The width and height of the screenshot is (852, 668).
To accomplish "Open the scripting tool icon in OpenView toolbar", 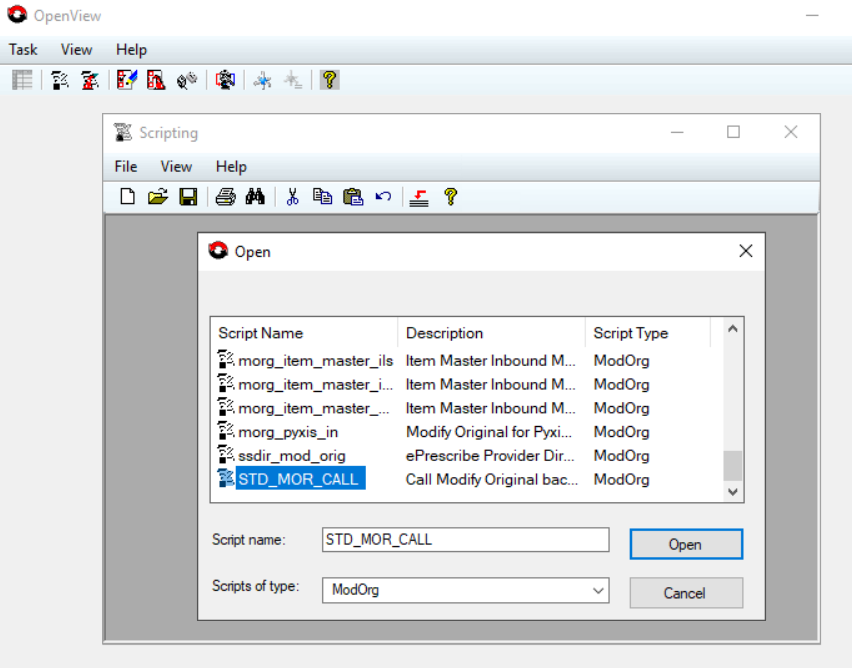I will coord(60,80).
